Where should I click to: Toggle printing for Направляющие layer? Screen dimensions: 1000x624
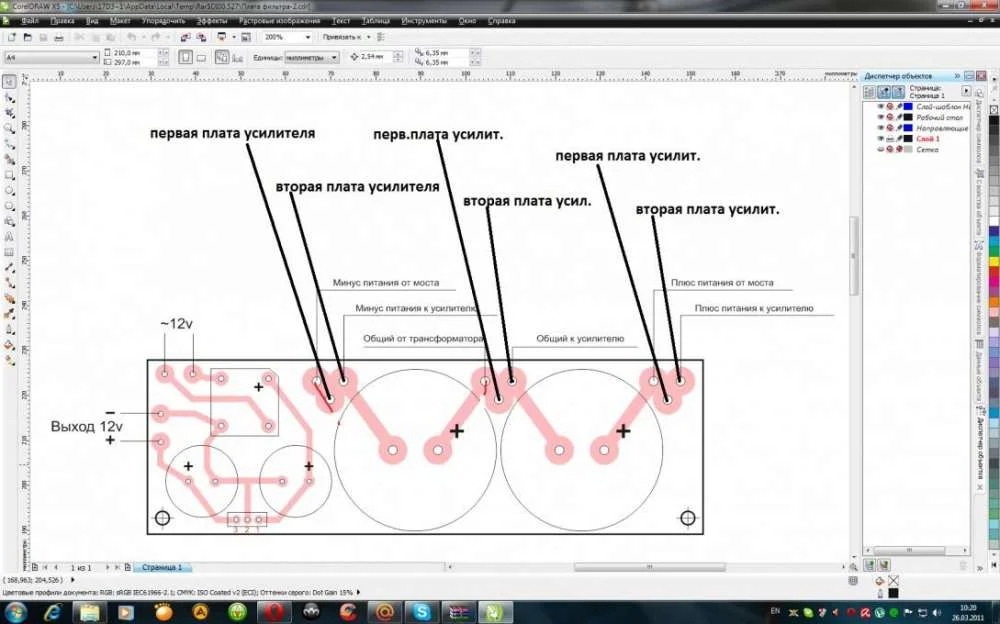tap(890, 128)
